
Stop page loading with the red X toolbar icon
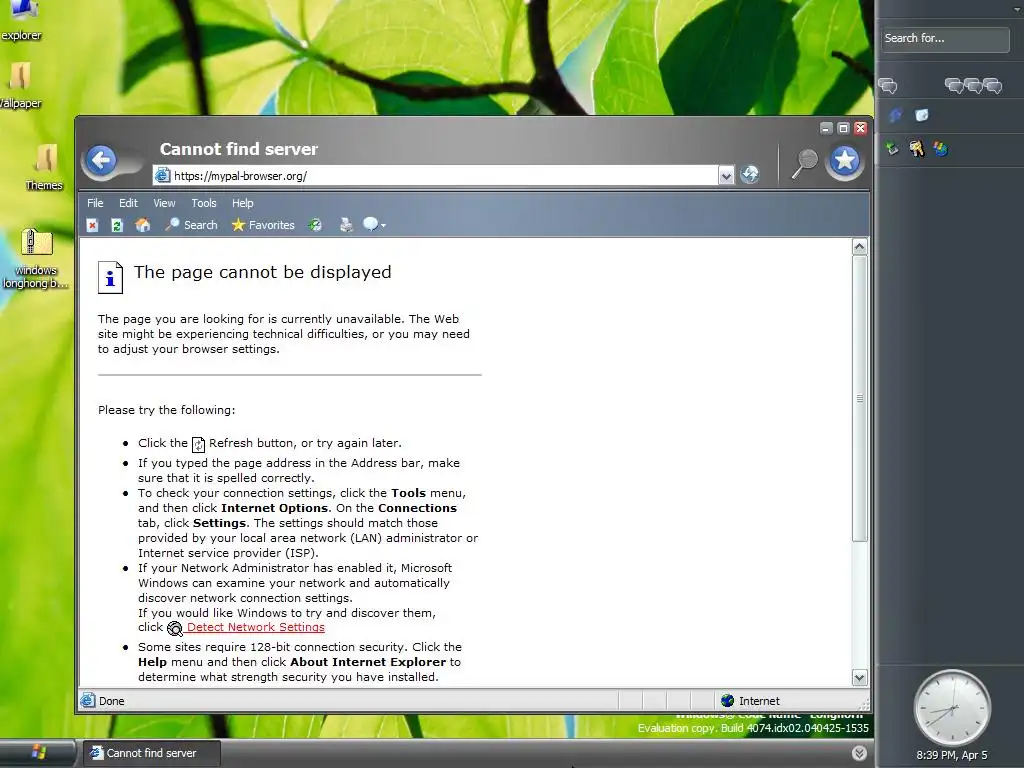tap(92, 225)
